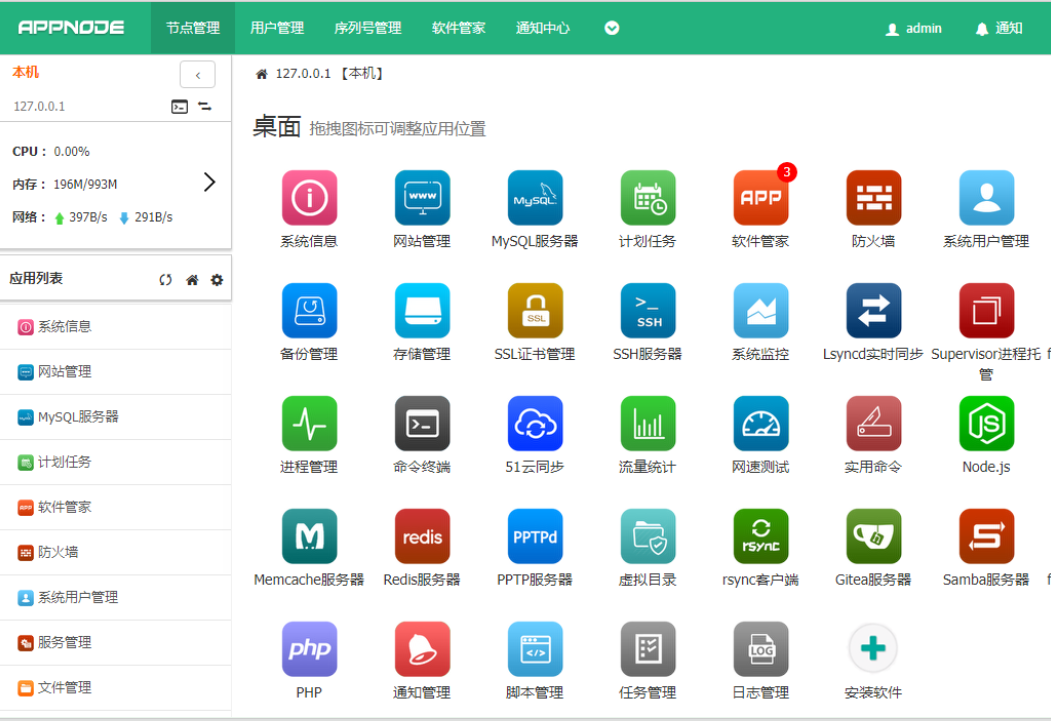Open the 软件管家 top menu
Image resolution: width=1051 pixels, height=721 pixels.
click(x=458, y=28)
